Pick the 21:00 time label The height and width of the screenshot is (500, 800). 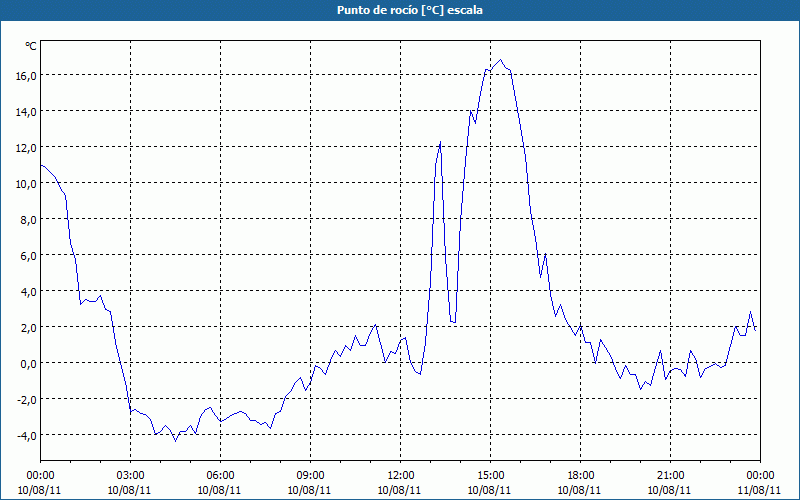point(670,475)
